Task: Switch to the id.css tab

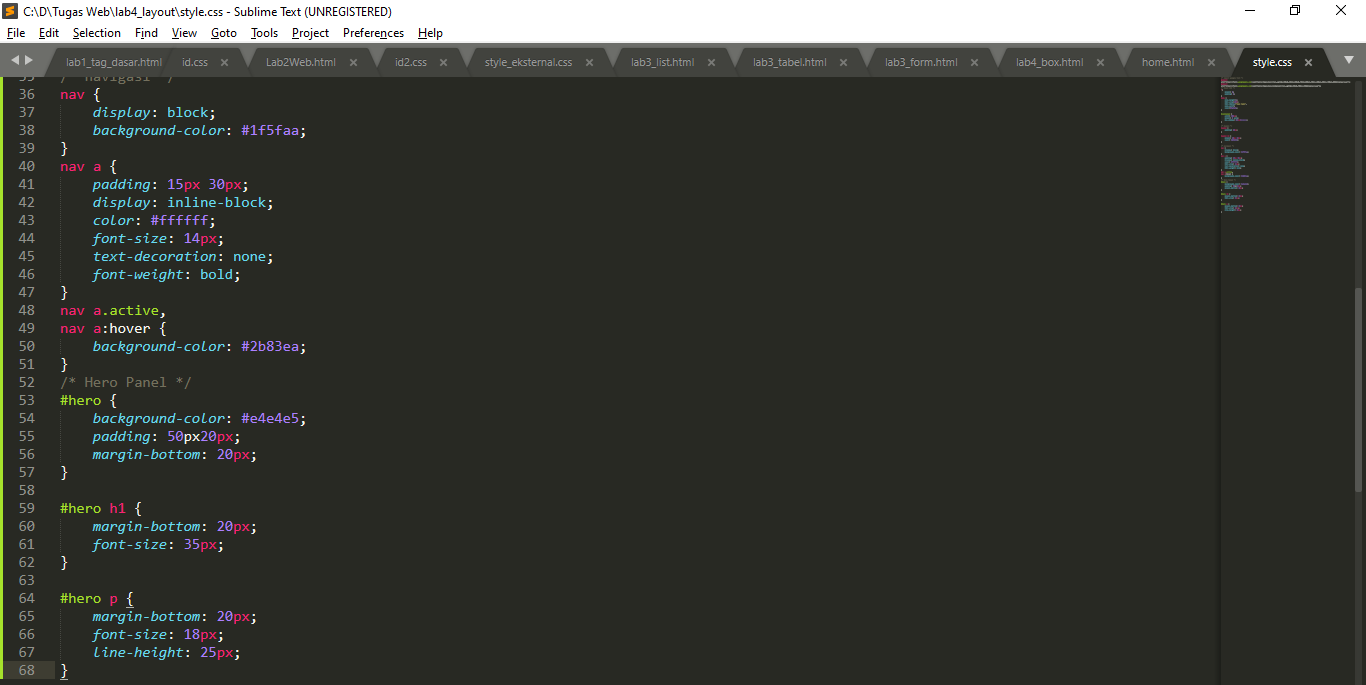Action: [x=195, y=62]
